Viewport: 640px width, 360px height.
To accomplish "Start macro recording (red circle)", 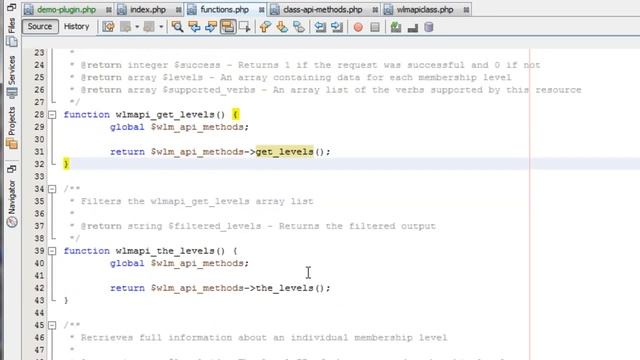I will (358, 27).
